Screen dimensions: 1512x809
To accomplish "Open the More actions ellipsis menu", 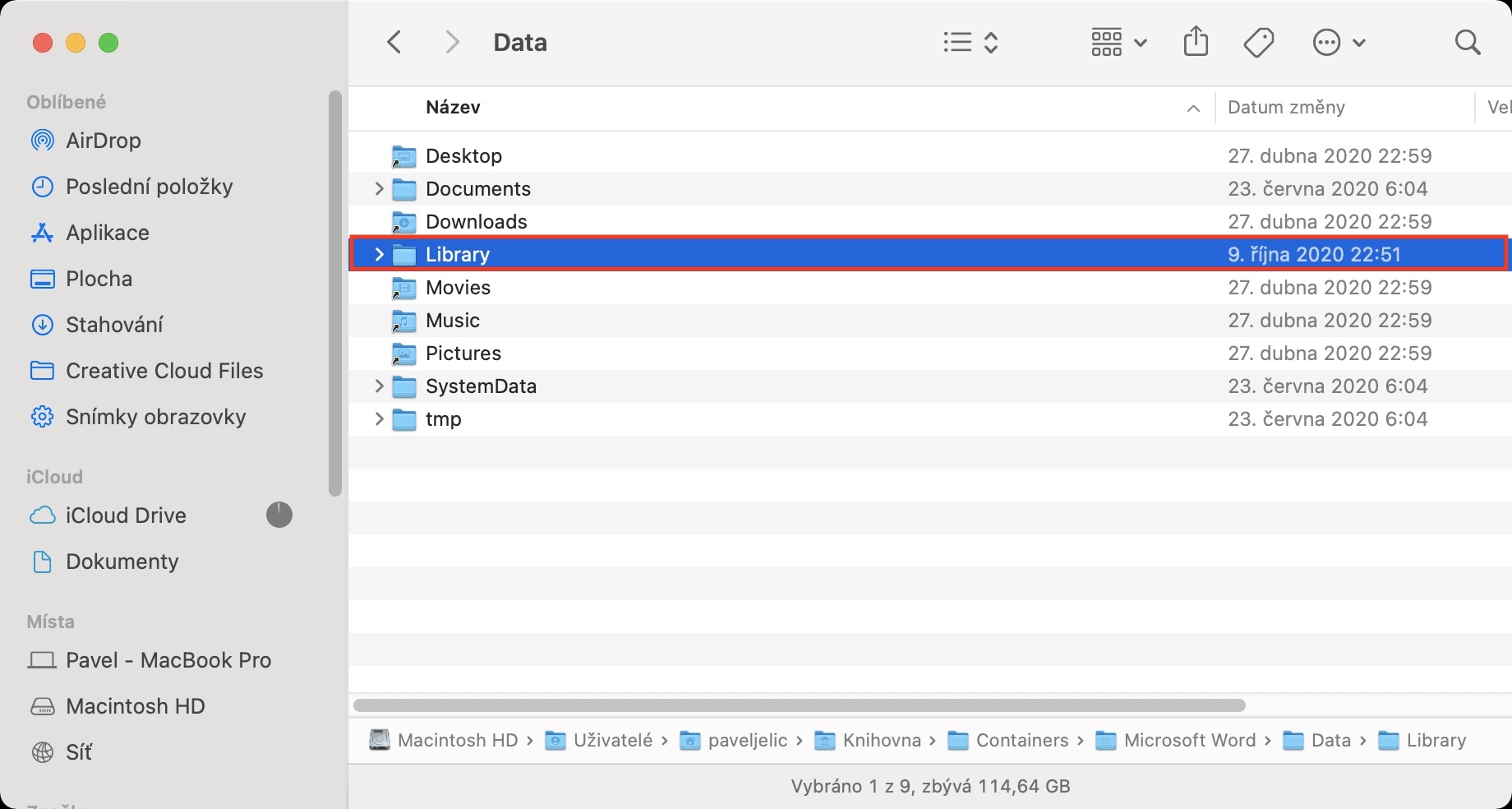I will tap(1339, 42).
